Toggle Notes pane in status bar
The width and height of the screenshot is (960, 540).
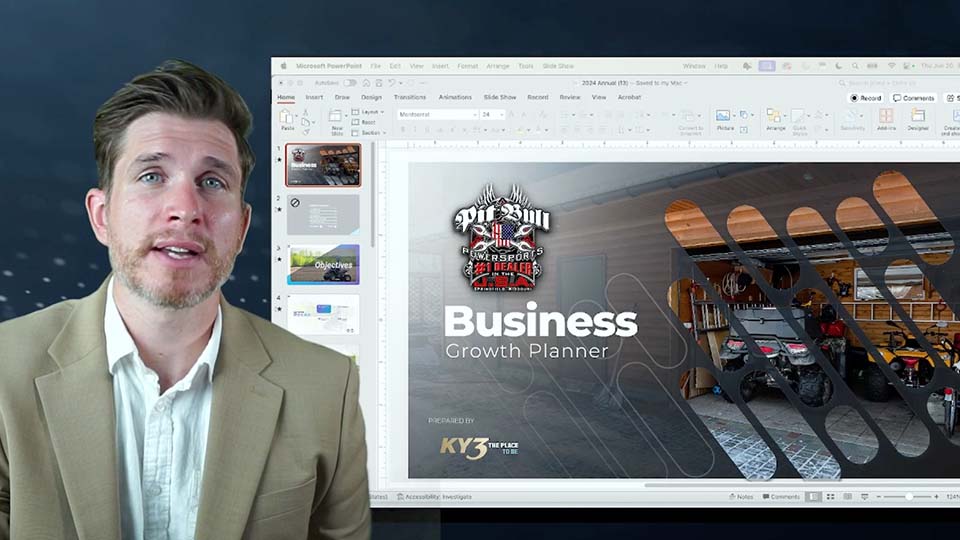tap(741, 496)
